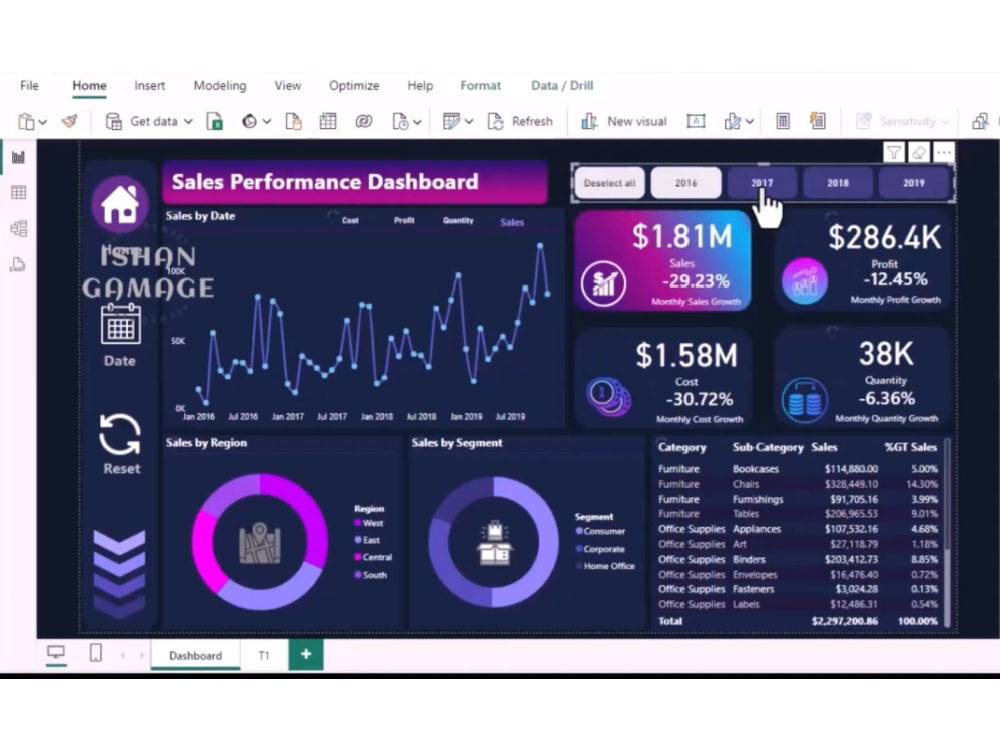Open DAX query view in left sidebar
1000x750 pixels.
[18, 264]
